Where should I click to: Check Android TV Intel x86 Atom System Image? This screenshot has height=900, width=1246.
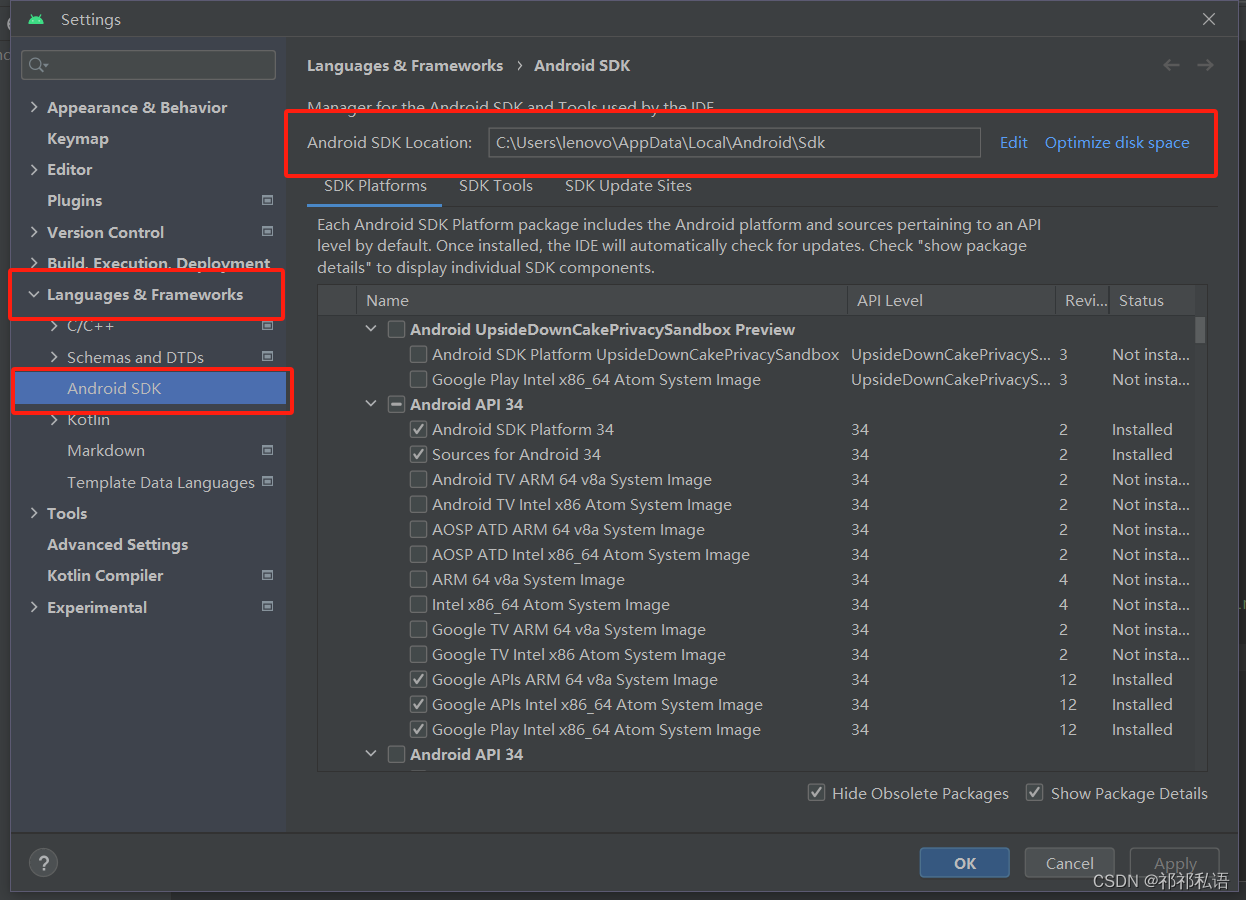419,504
